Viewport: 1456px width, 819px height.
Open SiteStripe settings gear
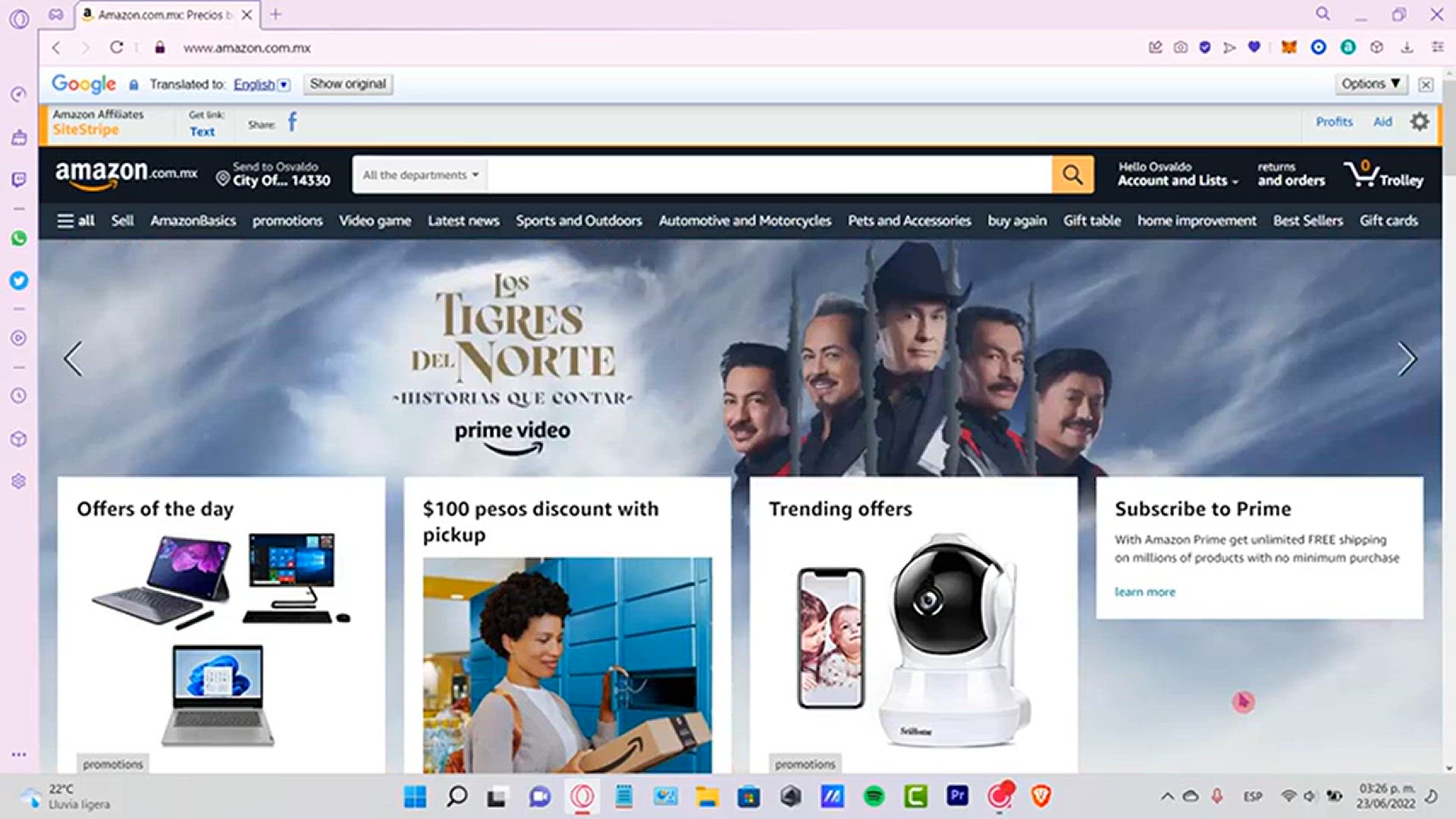click(x=1420, y=121)
